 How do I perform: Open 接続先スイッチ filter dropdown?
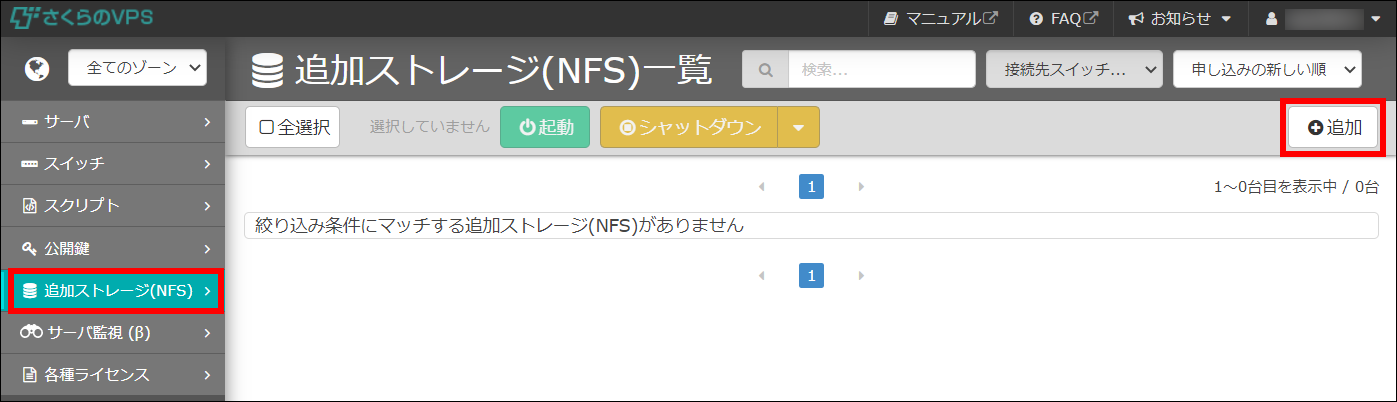(1073, 70)
